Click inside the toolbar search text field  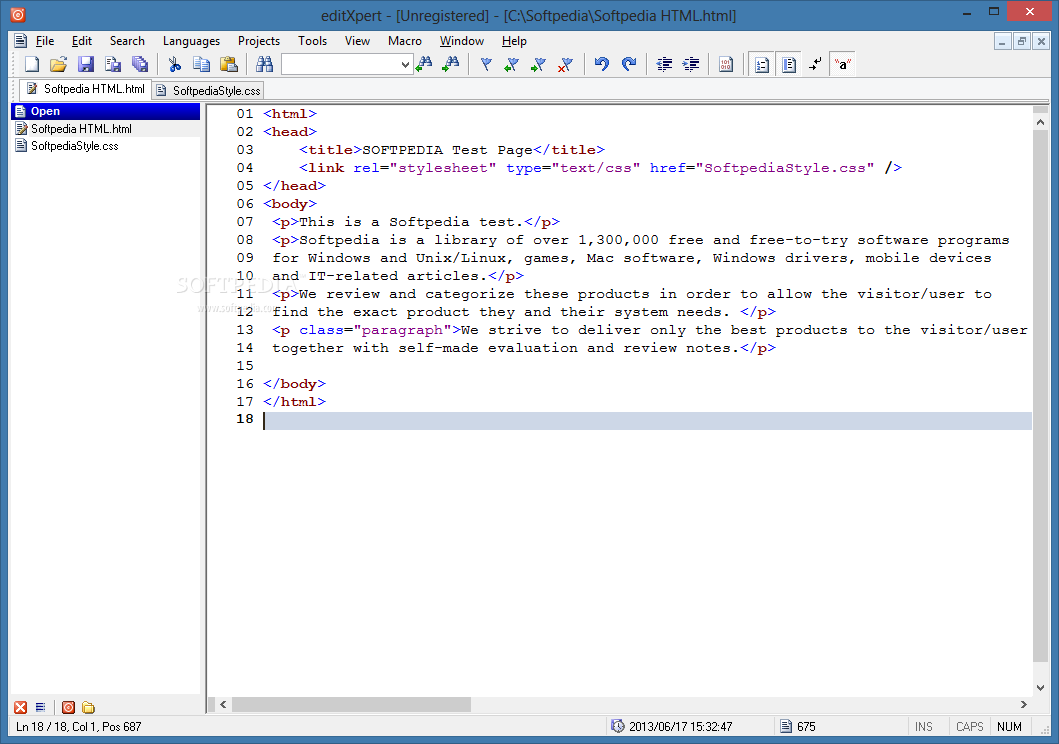(x=340, y=65)
